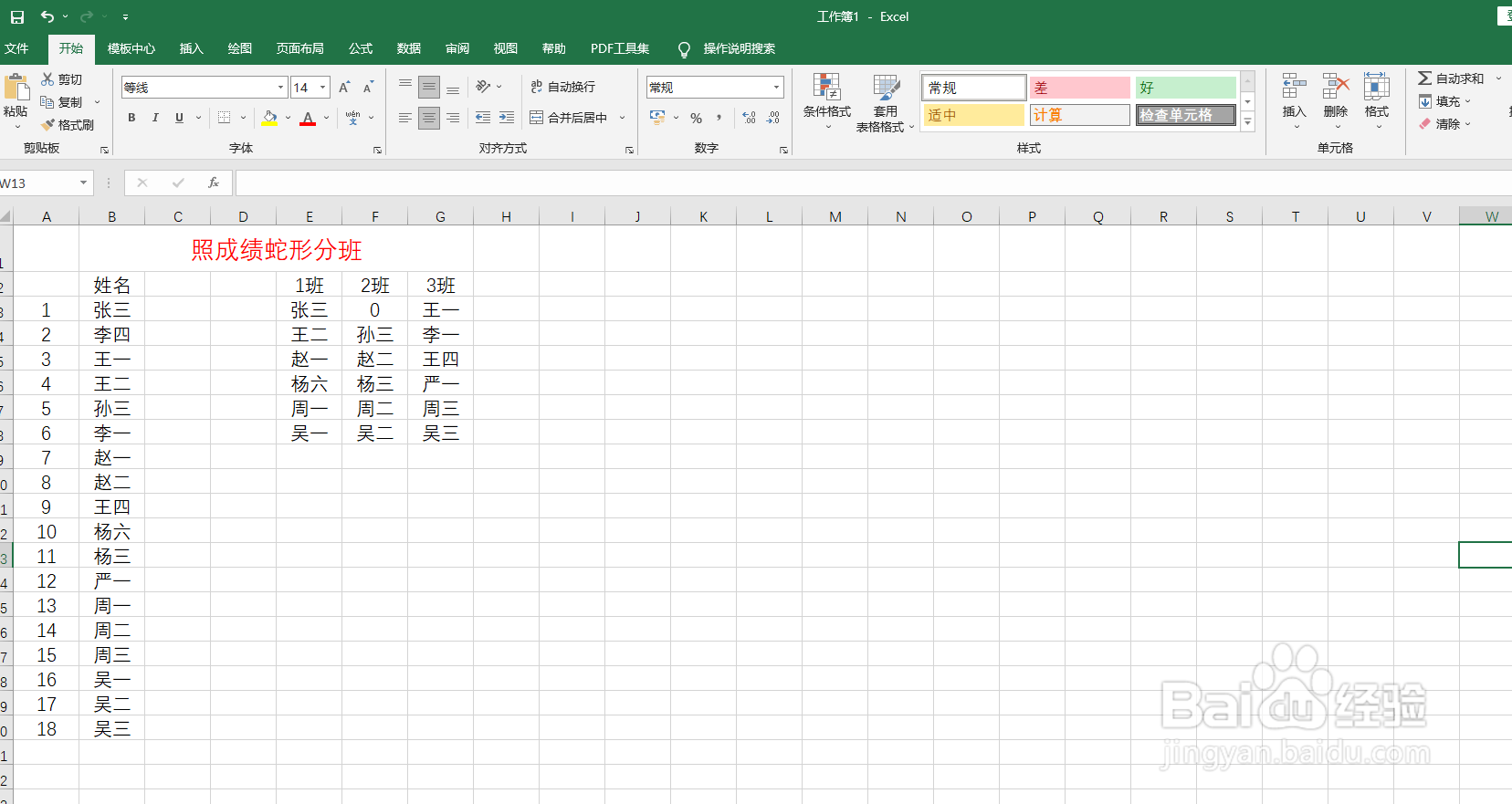Open number format dropdown (常规)
Screen dimensions: 1512x804
tap(777, 88)
